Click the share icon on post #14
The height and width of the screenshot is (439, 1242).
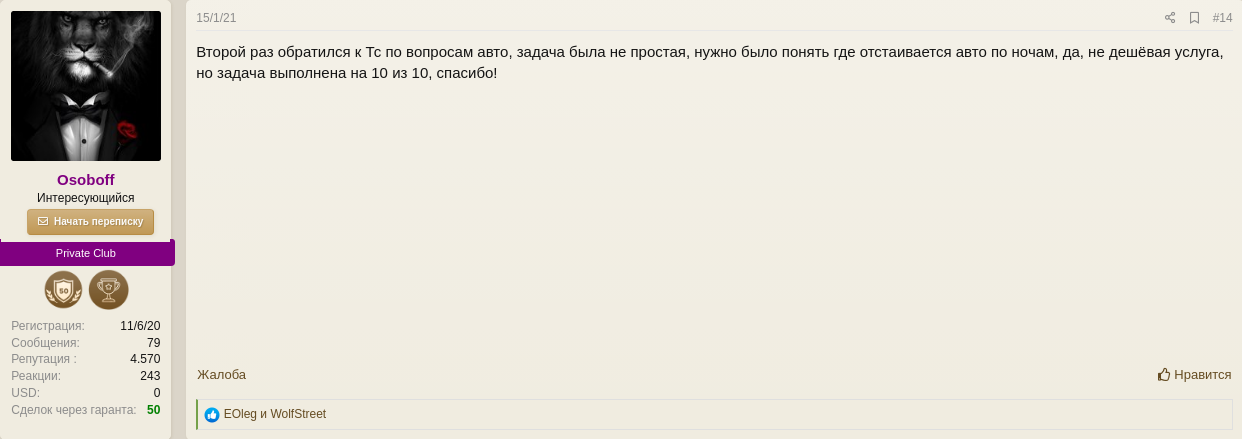coord(1170,18)
